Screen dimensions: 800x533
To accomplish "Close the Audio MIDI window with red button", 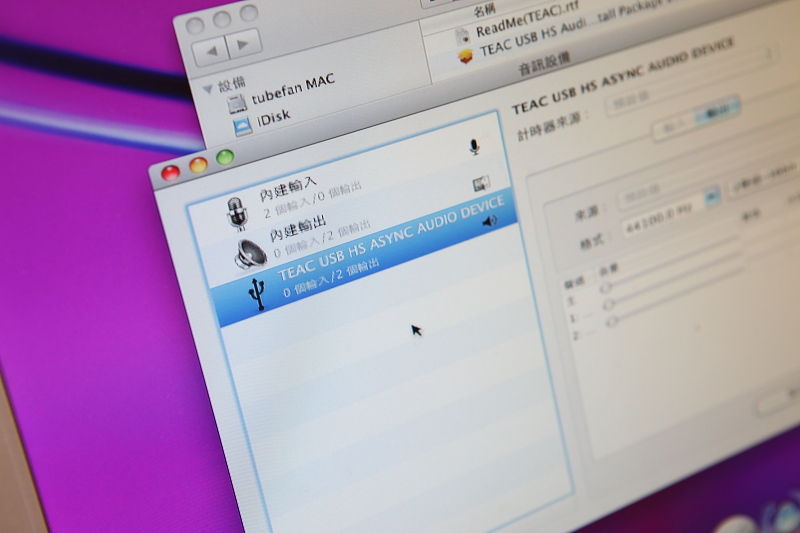I will (x=171, y=173).
